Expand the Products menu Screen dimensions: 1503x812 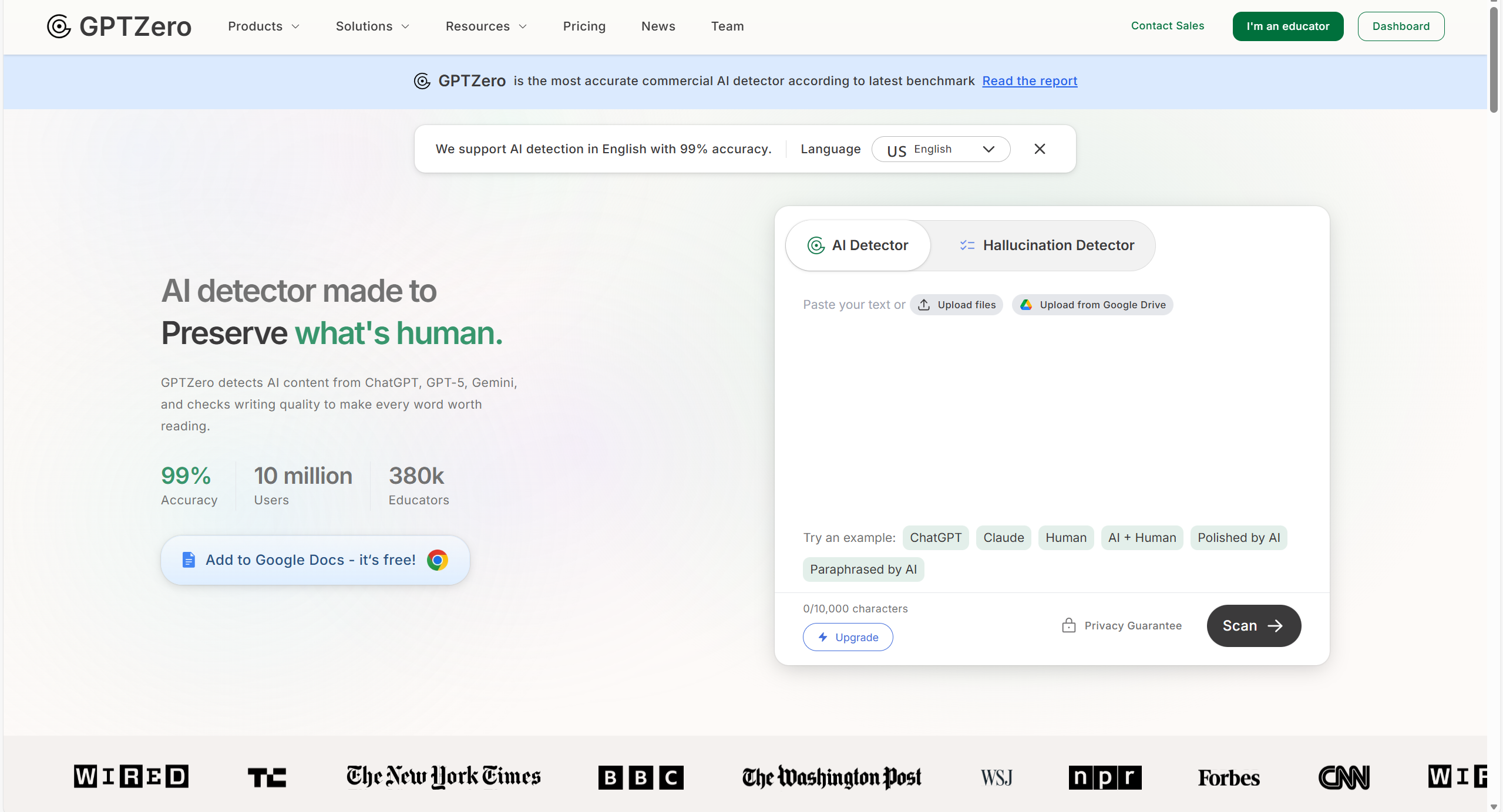point(263,26)
